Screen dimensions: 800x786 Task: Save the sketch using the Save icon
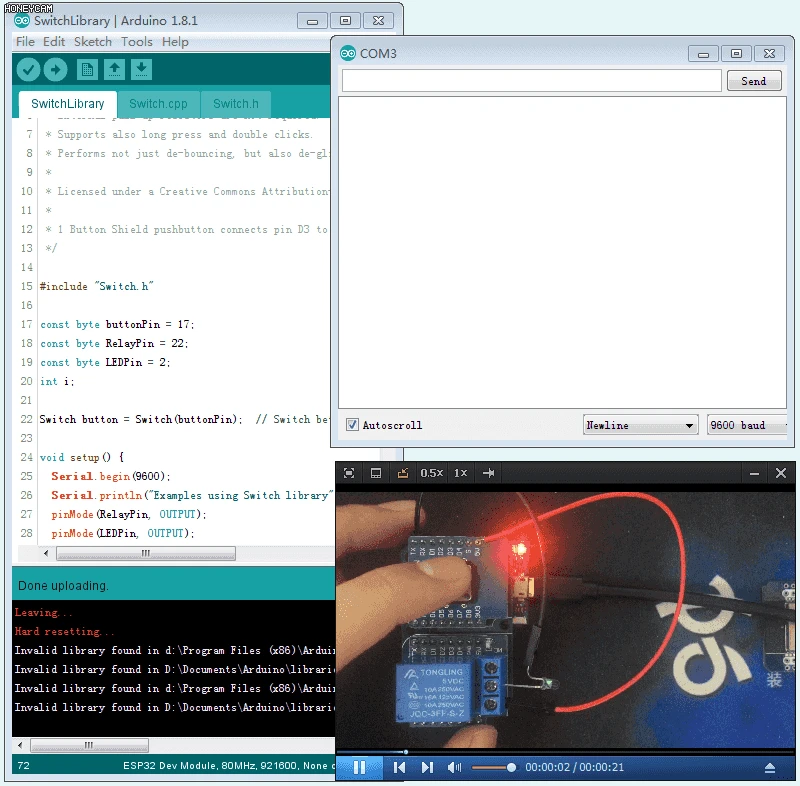(x=141, y=69)
